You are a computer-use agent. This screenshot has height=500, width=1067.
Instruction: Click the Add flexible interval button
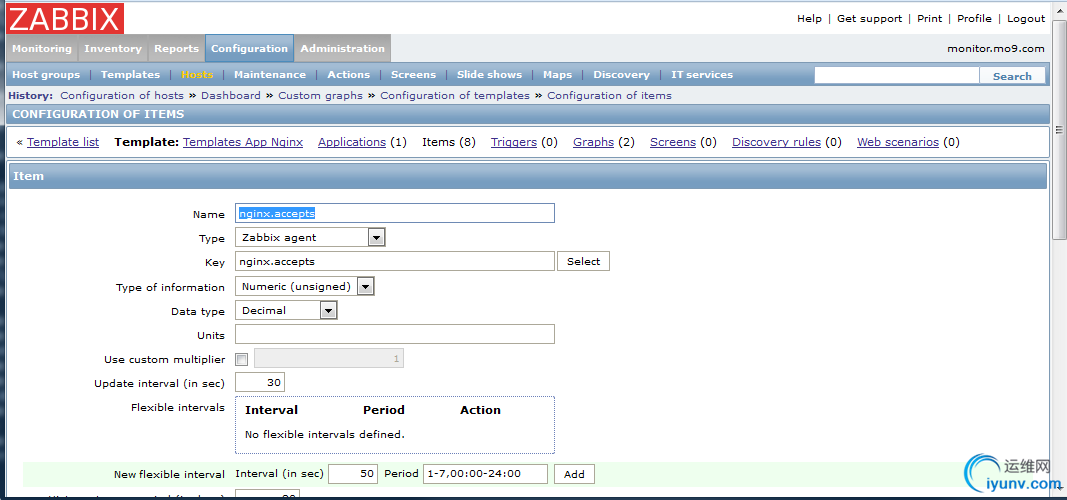tap(574, 474)
